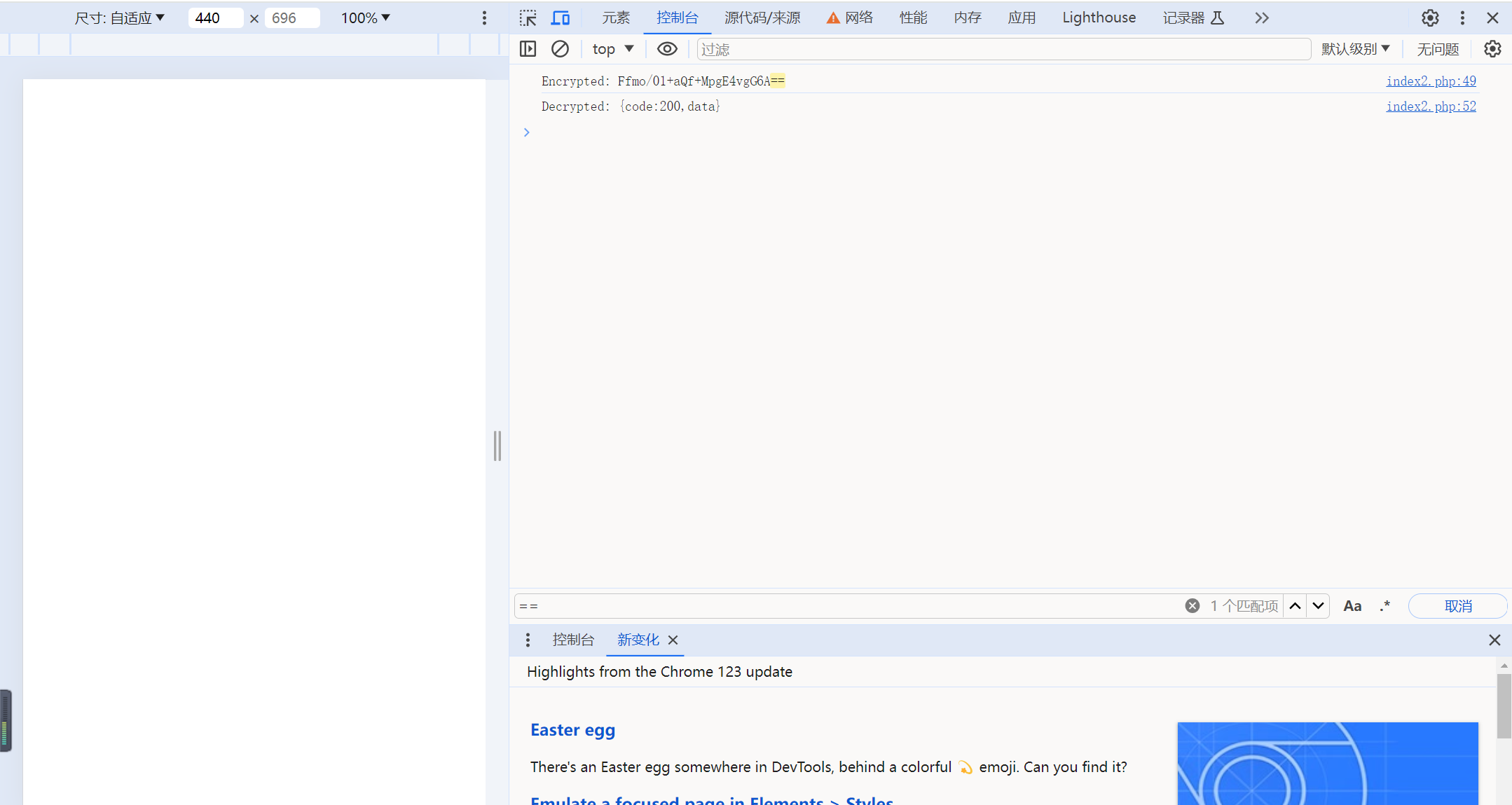Click the DevTools customize menu icon

click(x=1462, y=17)
